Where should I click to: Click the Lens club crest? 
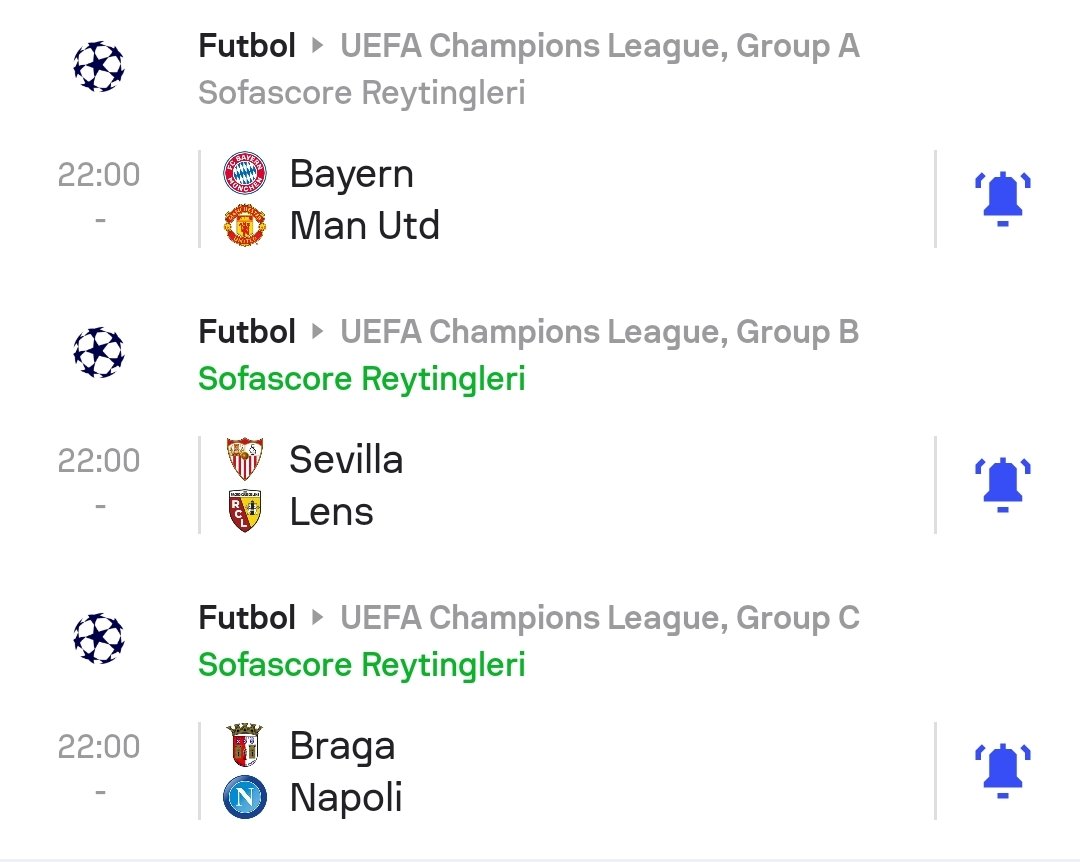244,512
